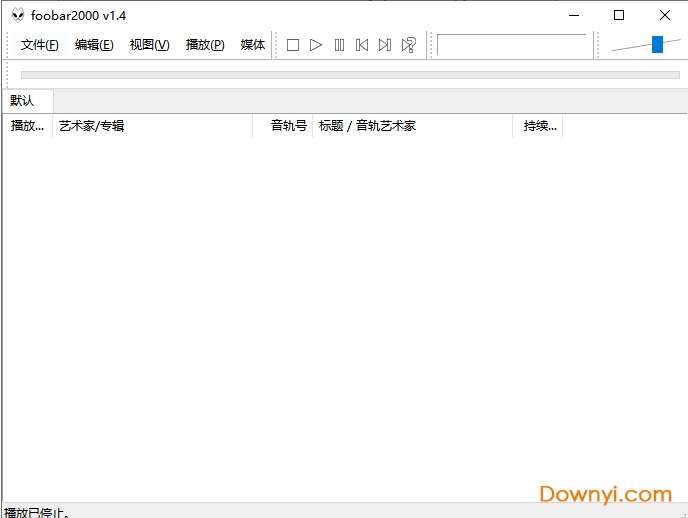Image resolution: width=688 pixels, height=518 pixels.
Task: Close the foobar2000 window
Action: tap(665, 15)
